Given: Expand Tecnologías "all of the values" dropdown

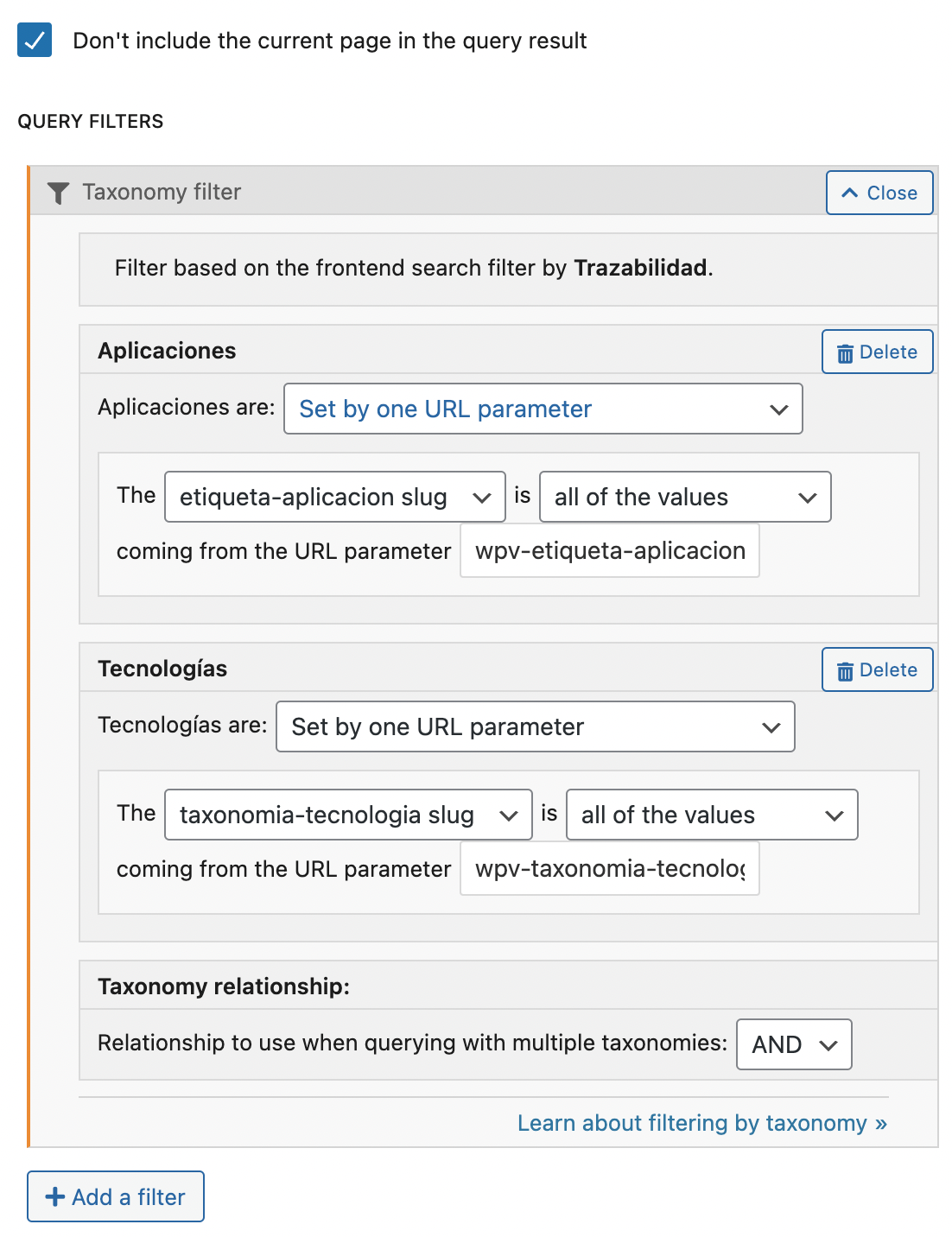Looking at the screenshot, I should coord(712,815).
